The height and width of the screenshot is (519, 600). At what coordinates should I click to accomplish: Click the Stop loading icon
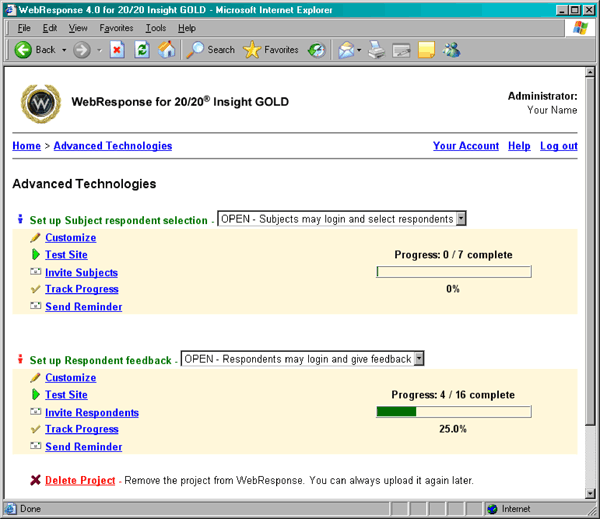117,50
